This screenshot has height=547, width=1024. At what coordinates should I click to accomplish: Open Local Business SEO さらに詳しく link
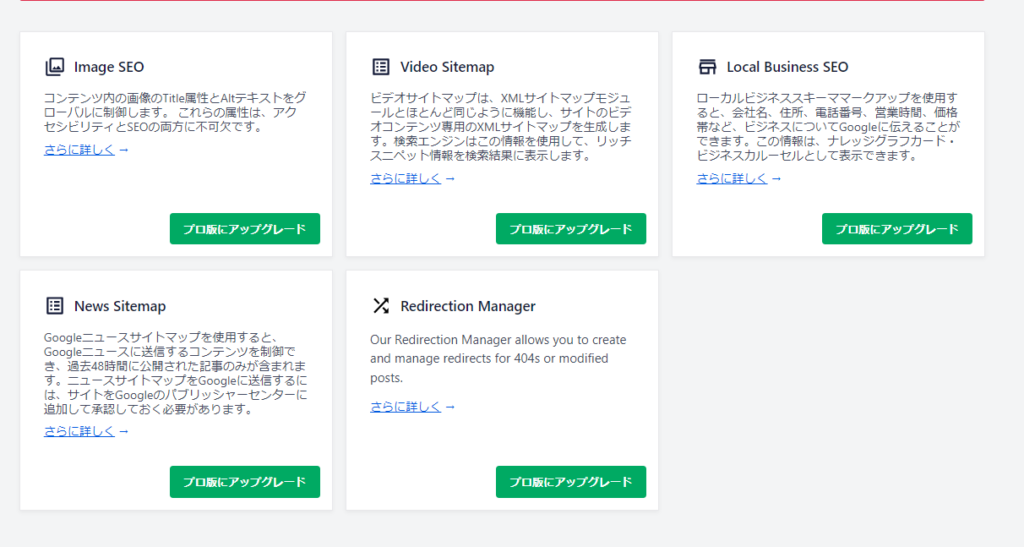tap(732, 178)
